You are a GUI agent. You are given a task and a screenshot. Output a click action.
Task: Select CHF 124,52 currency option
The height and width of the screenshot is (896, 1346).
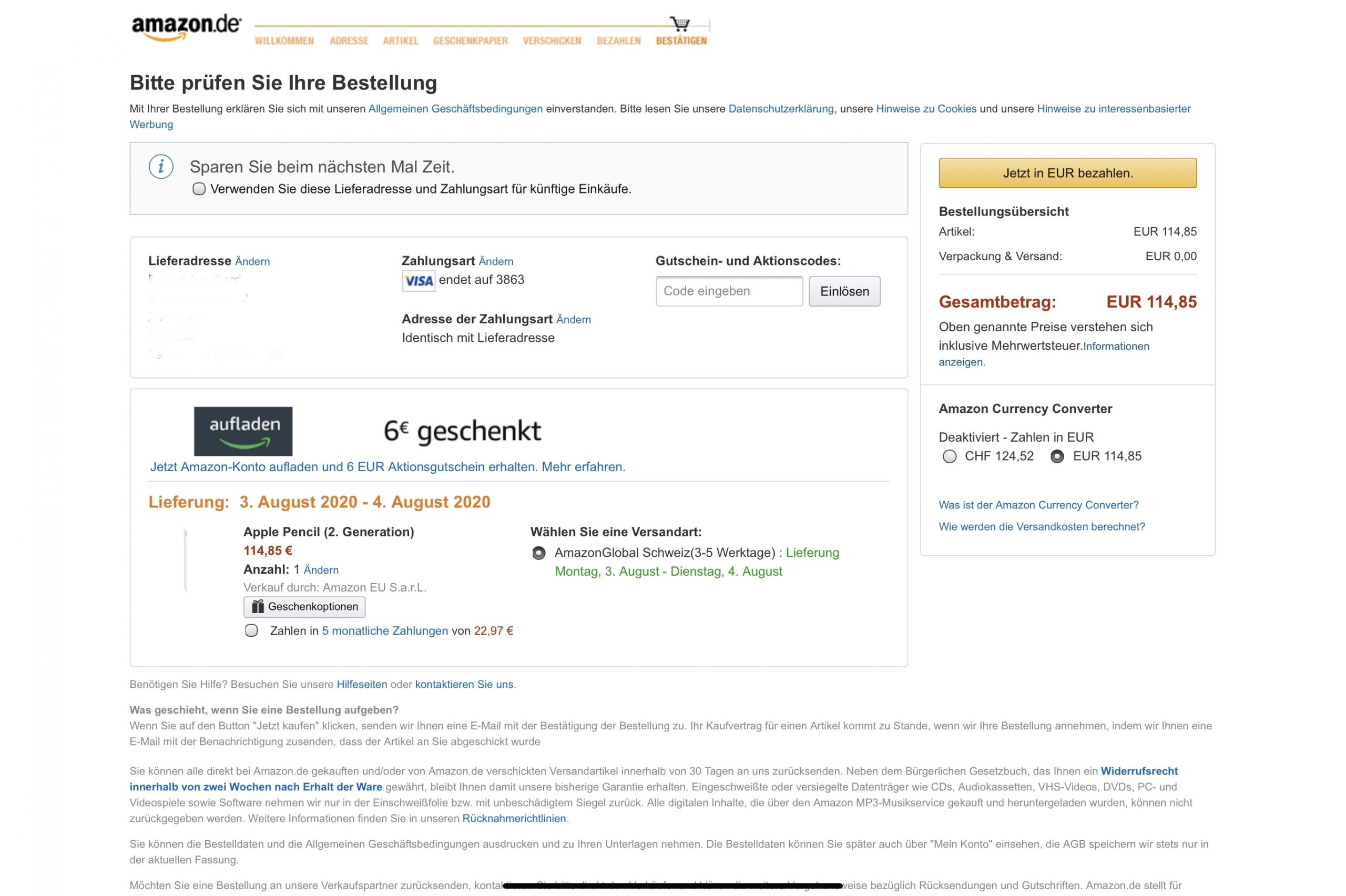click(x=949, y=456)
